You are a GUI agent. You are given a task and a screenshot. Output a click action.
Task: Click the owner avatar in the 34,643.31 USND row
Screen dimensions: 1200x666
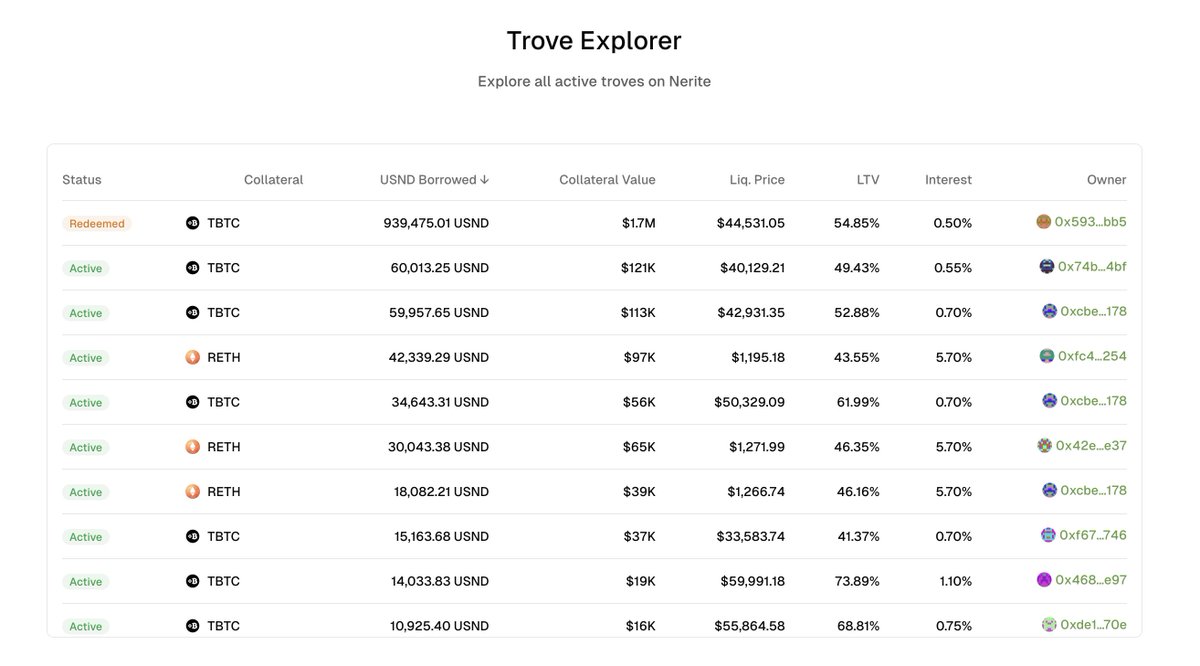coord(1049,401)
